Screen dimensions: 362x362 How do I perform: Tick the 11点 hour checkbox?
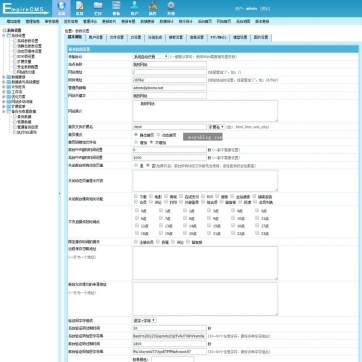(x=257, y=218)
